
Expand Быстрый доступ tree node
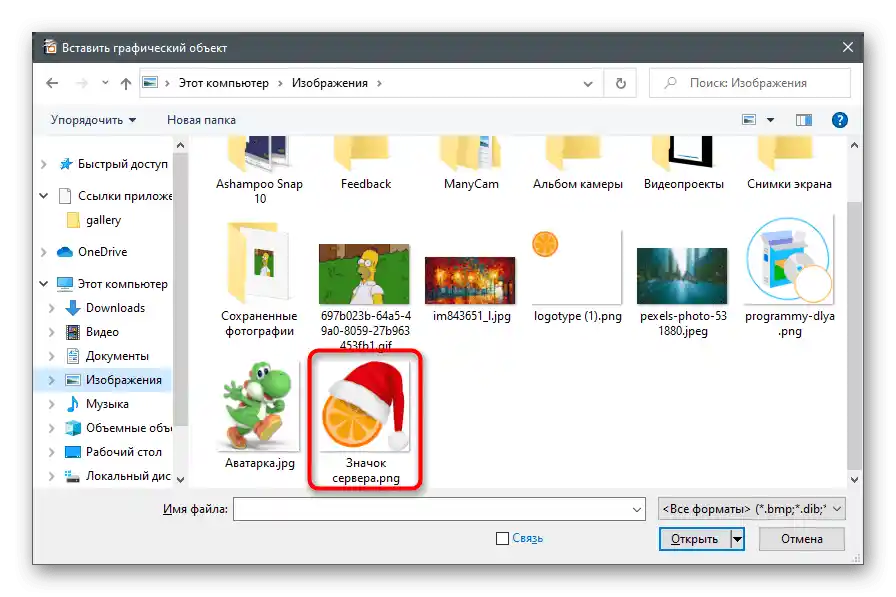coord(43,165)
